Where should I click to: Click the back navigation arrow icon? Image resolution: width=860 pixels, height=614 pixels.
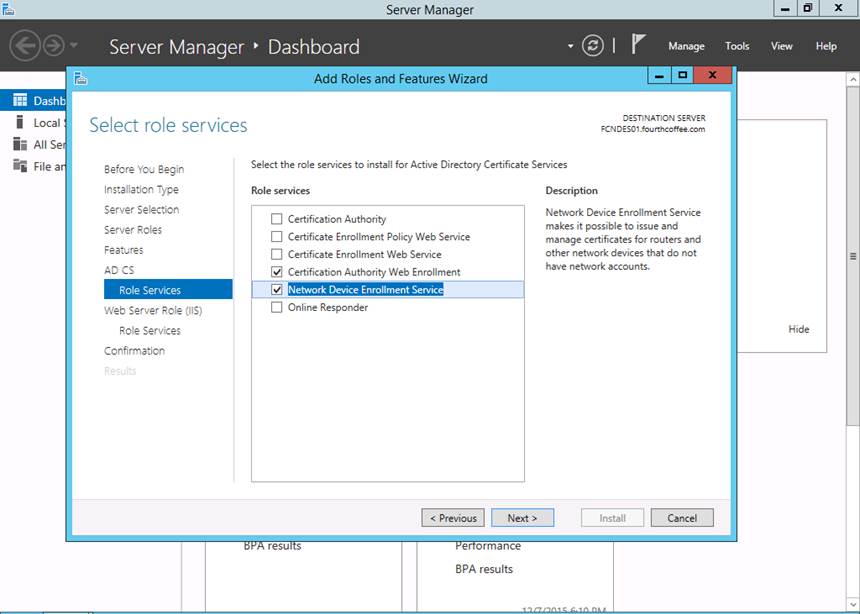24,45
